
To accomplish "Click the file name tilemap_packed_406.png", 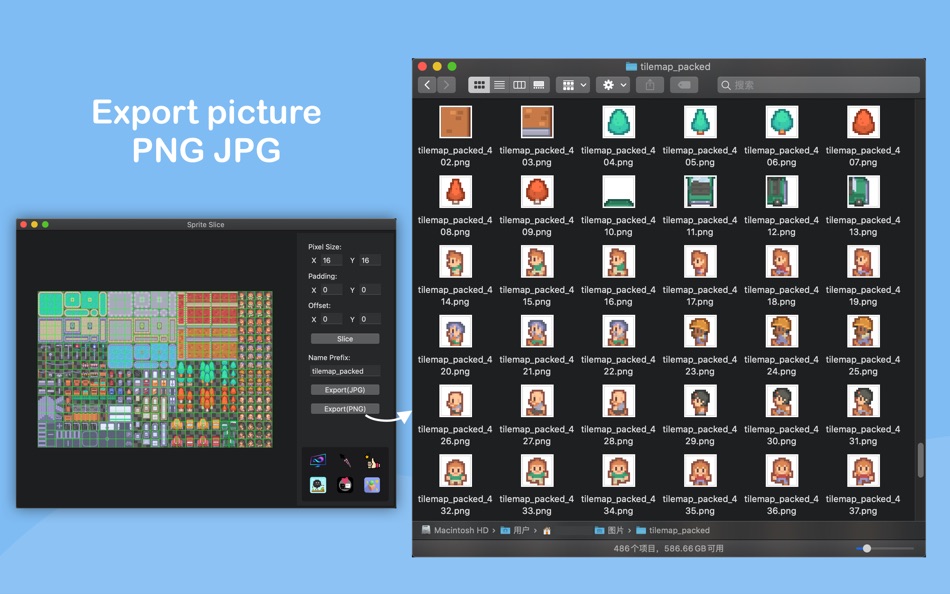I will pos(781,156).
